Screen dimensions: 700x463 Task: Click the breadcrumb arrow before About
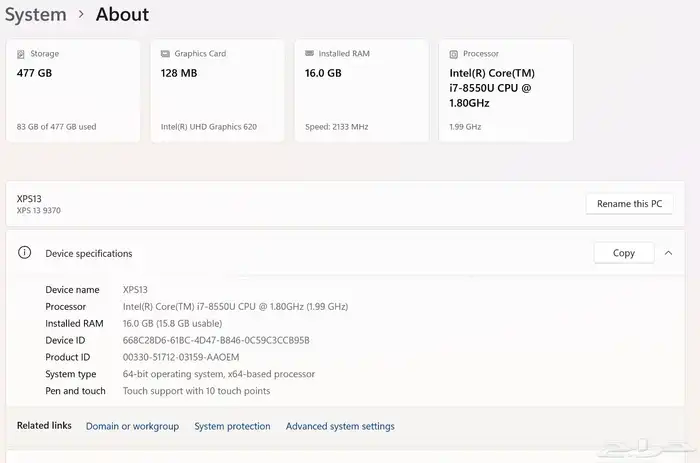[81, 15]
